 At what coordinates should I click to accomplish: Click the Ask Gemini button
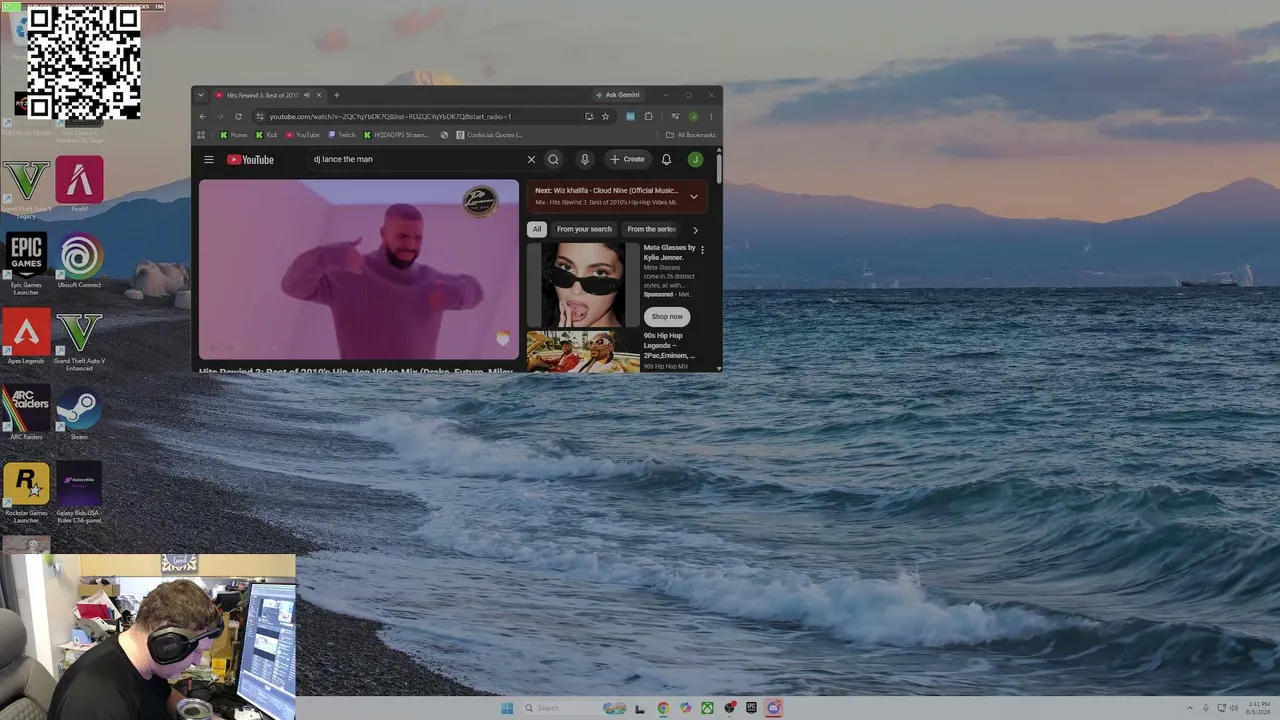(617, 95)
